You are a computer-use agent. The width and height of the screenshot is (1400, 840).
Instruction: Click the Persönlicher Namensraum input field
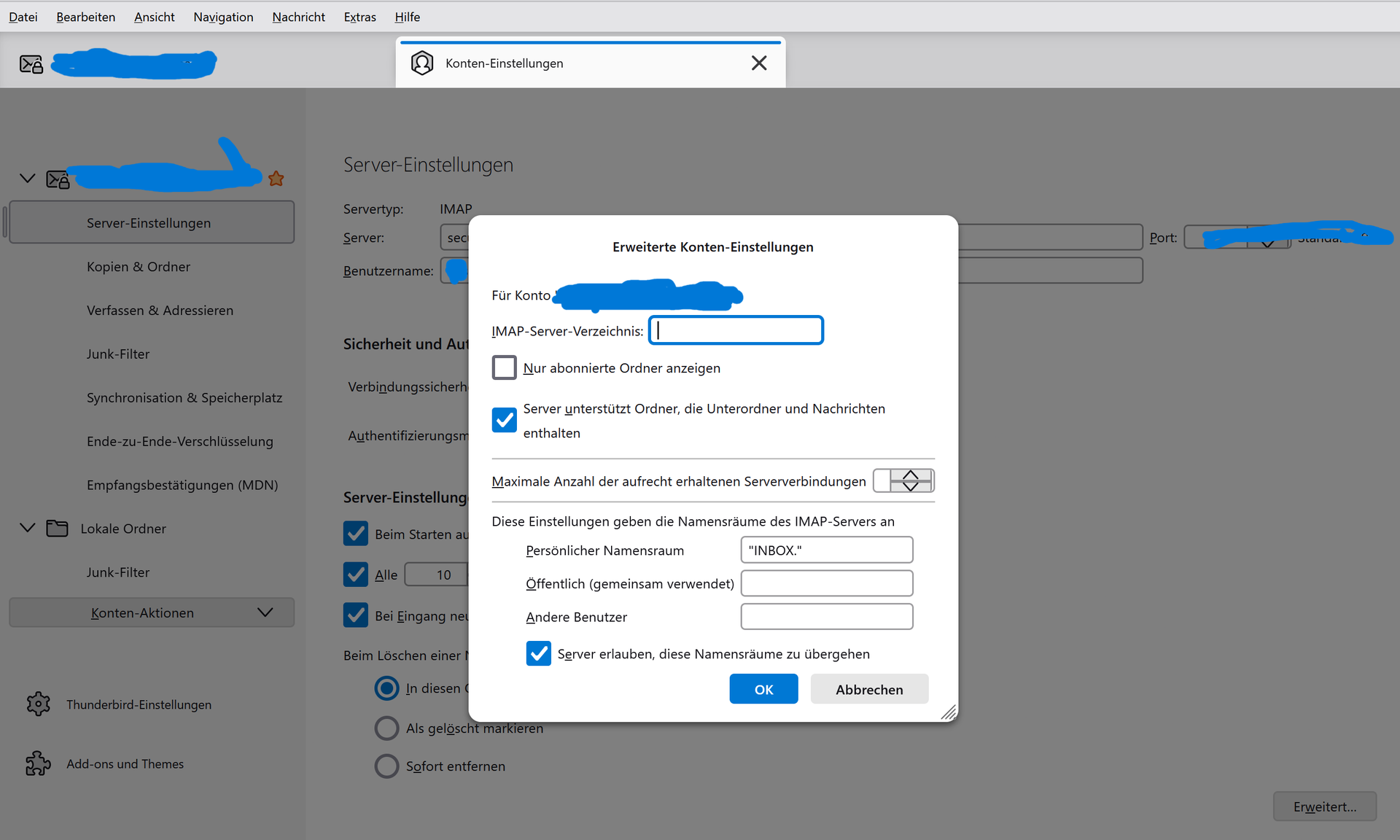(826, 550)
